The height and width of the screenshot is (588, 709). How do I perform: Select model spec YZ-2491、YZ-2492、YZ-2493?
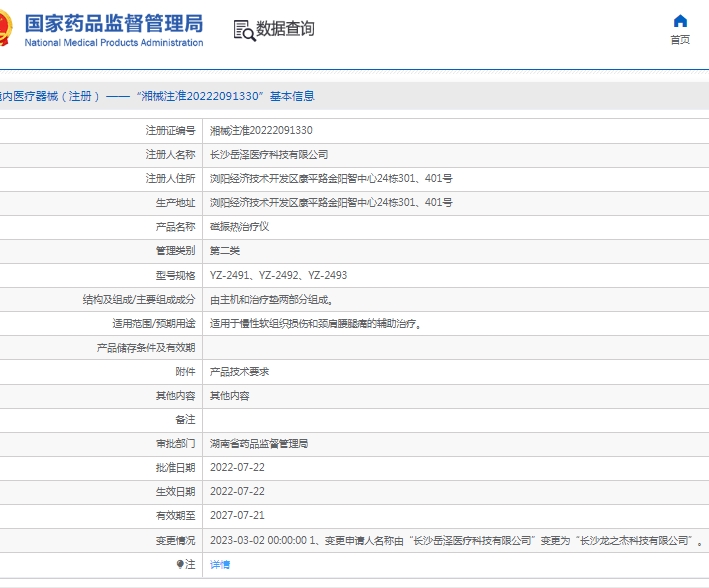pyautogui.click(x=278, y=275)
